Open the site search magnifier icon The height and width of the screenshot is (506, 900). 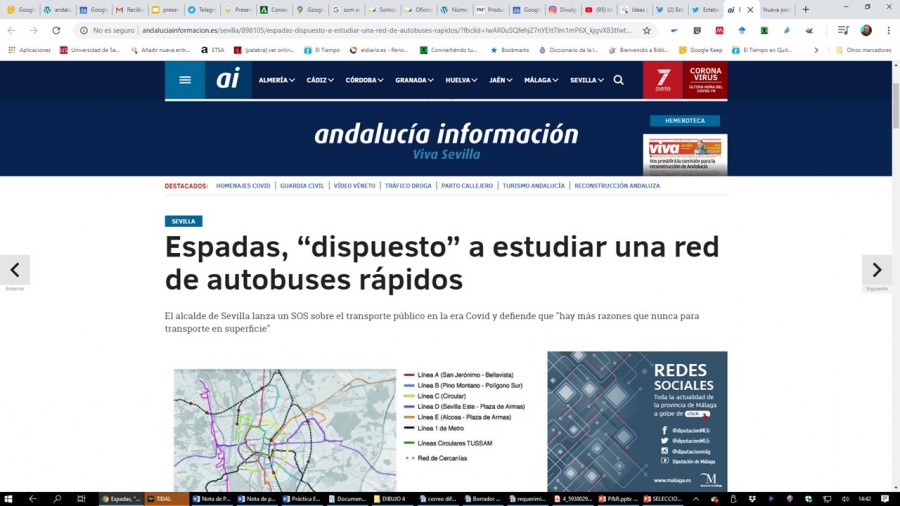coord(618,80)
